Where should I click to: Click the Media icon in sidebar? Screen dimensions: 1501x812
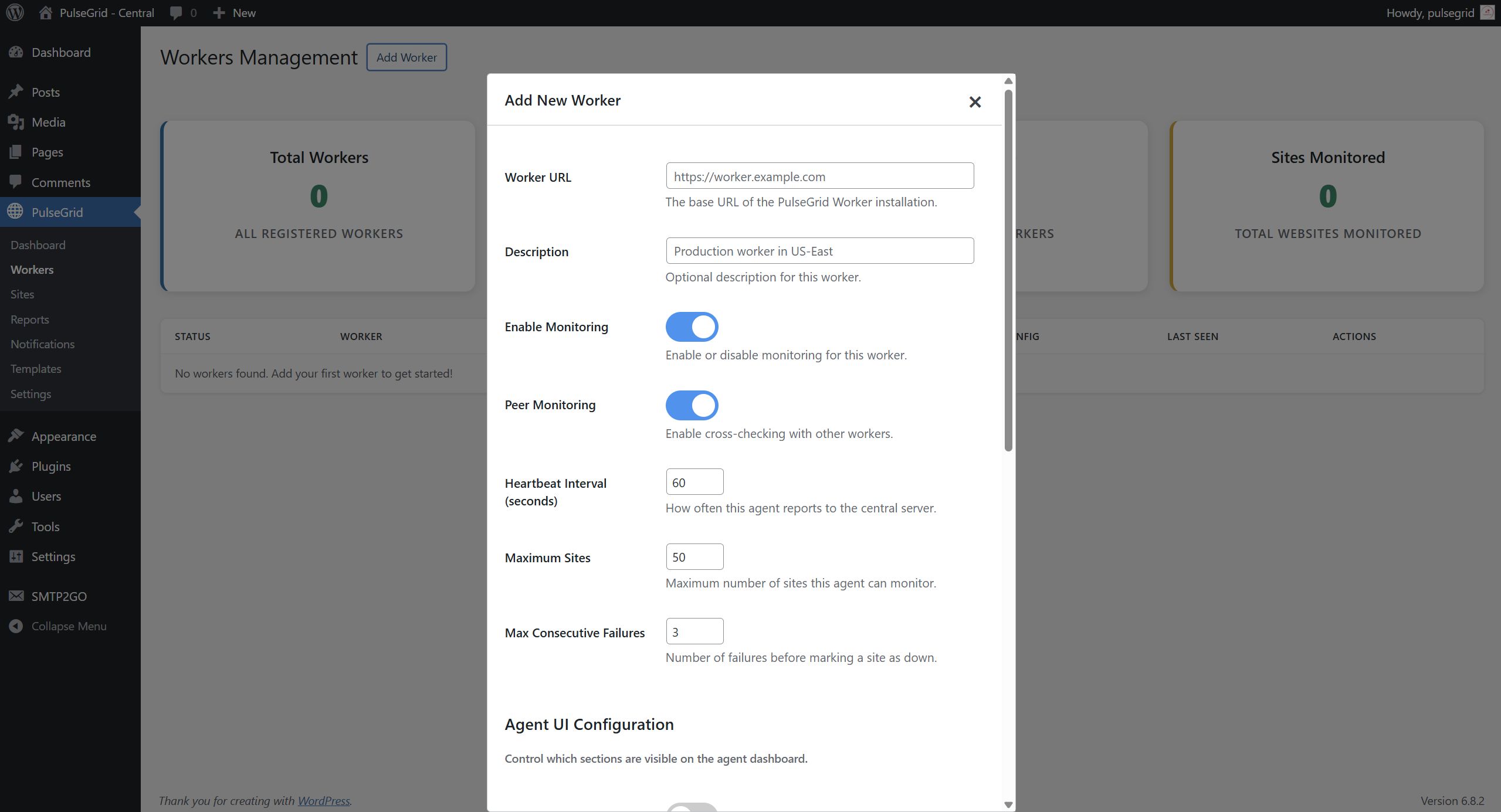click(x=16, y=122)
